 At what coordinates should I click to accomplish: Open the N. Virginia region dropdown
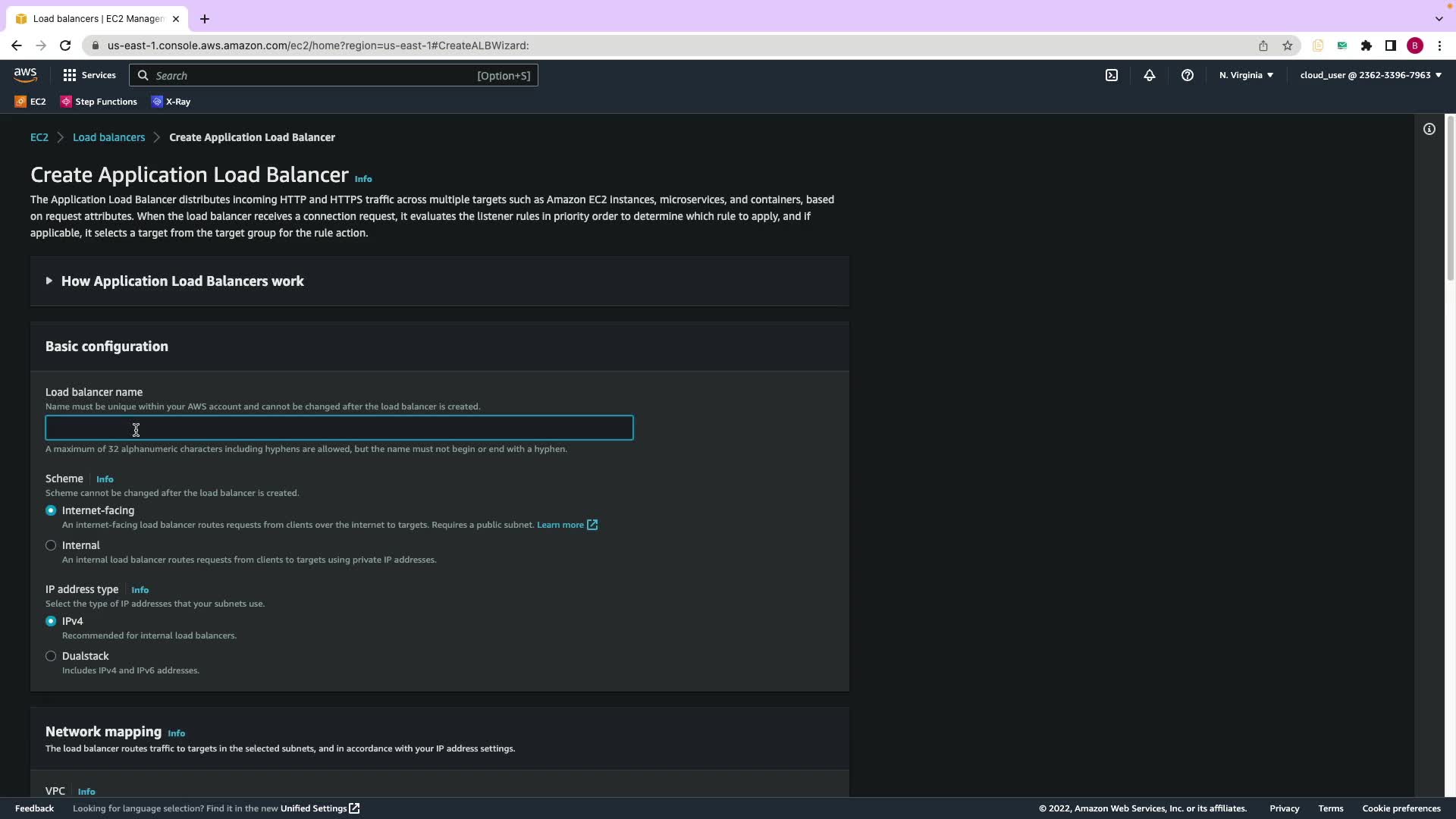tap(1246, 75)
